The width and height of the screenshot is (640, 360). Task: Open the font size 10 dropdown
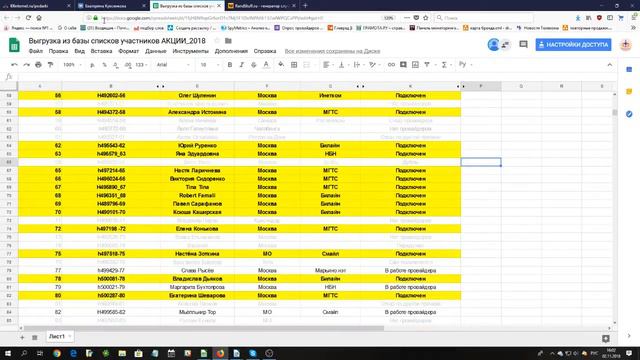210,65
